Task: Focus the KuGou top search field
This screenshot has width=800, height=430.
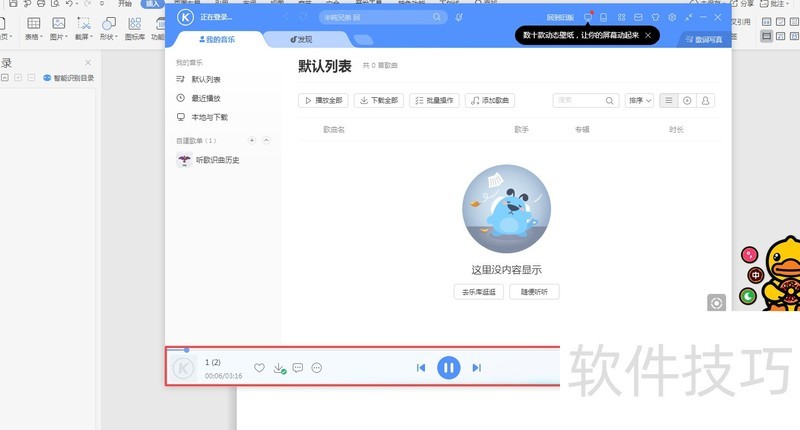Action: [x=383, y=17]
